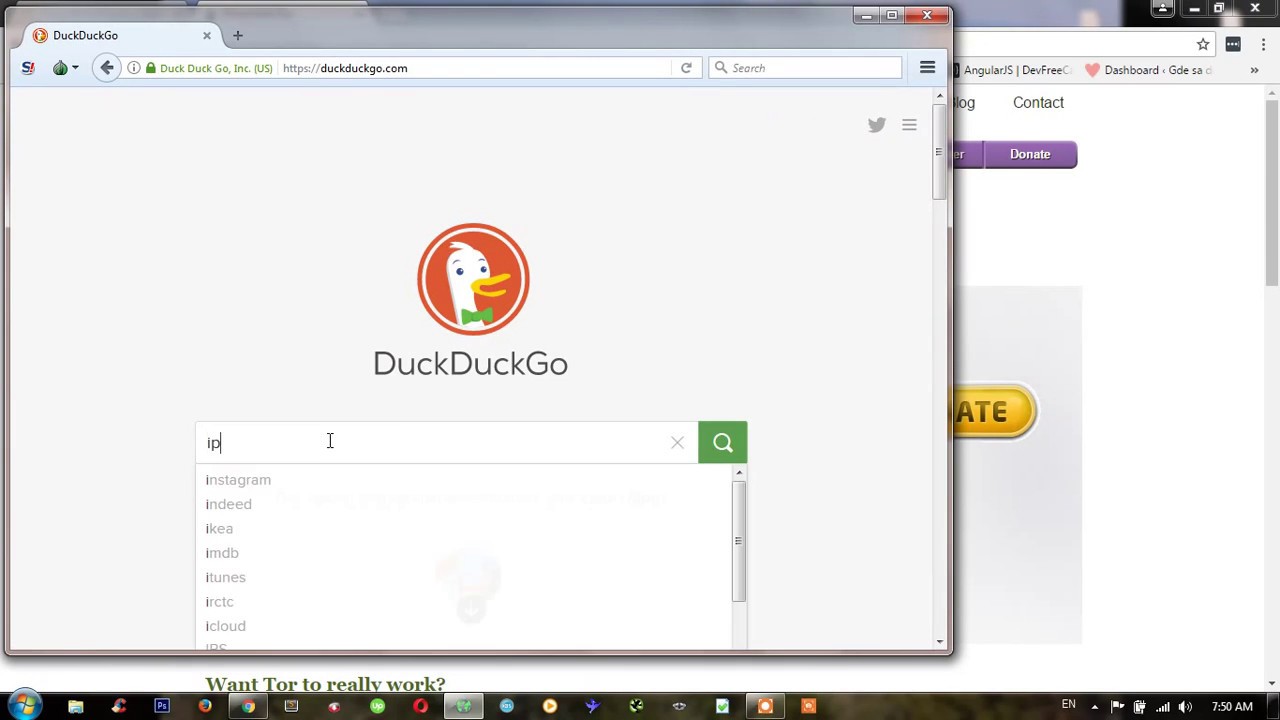The width and height of the screenshot is (1280, 720).
Task: Click the Tor Browser page vertical scrollbar
Action: click(938, 152)
